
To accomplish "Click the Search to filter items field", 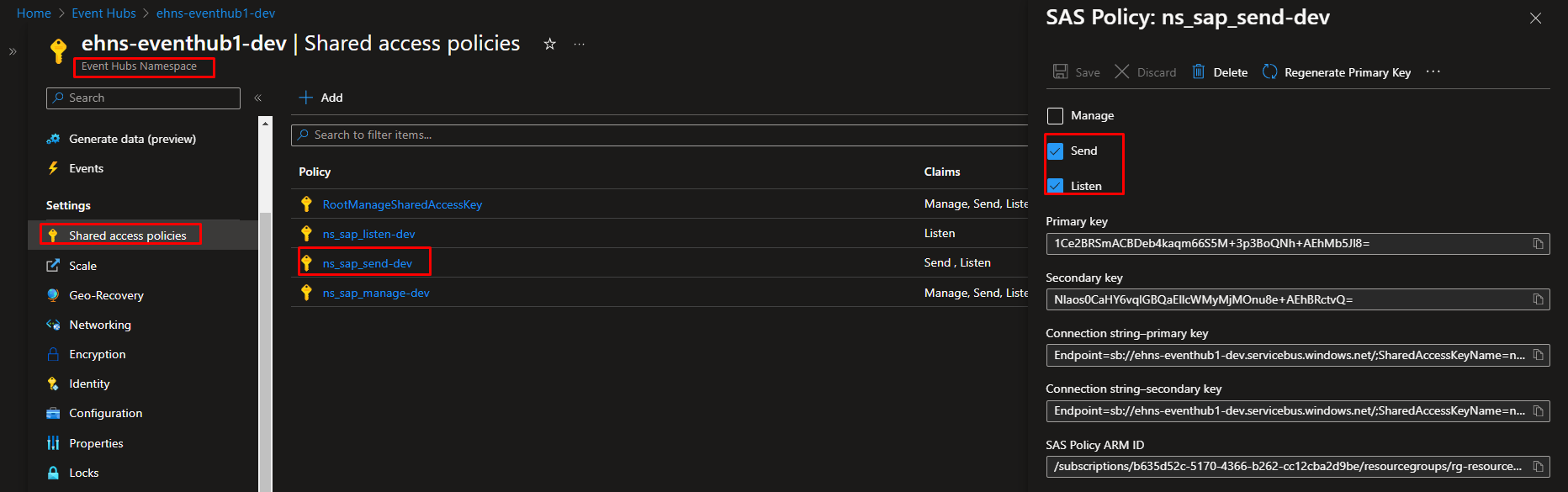I will (660, 135).
